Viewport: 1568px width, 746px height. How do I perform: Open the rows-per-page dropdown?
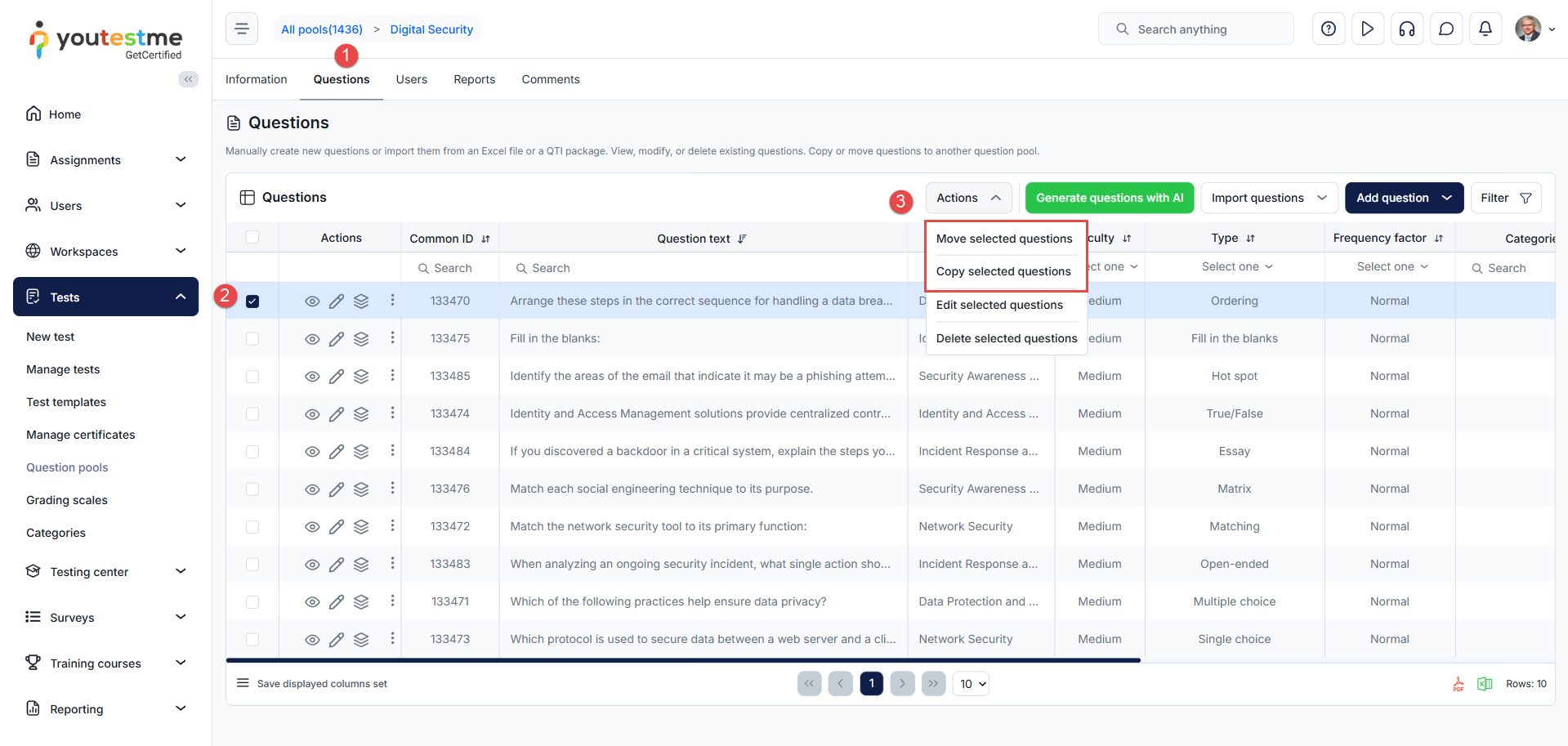(x=971, y=684)
